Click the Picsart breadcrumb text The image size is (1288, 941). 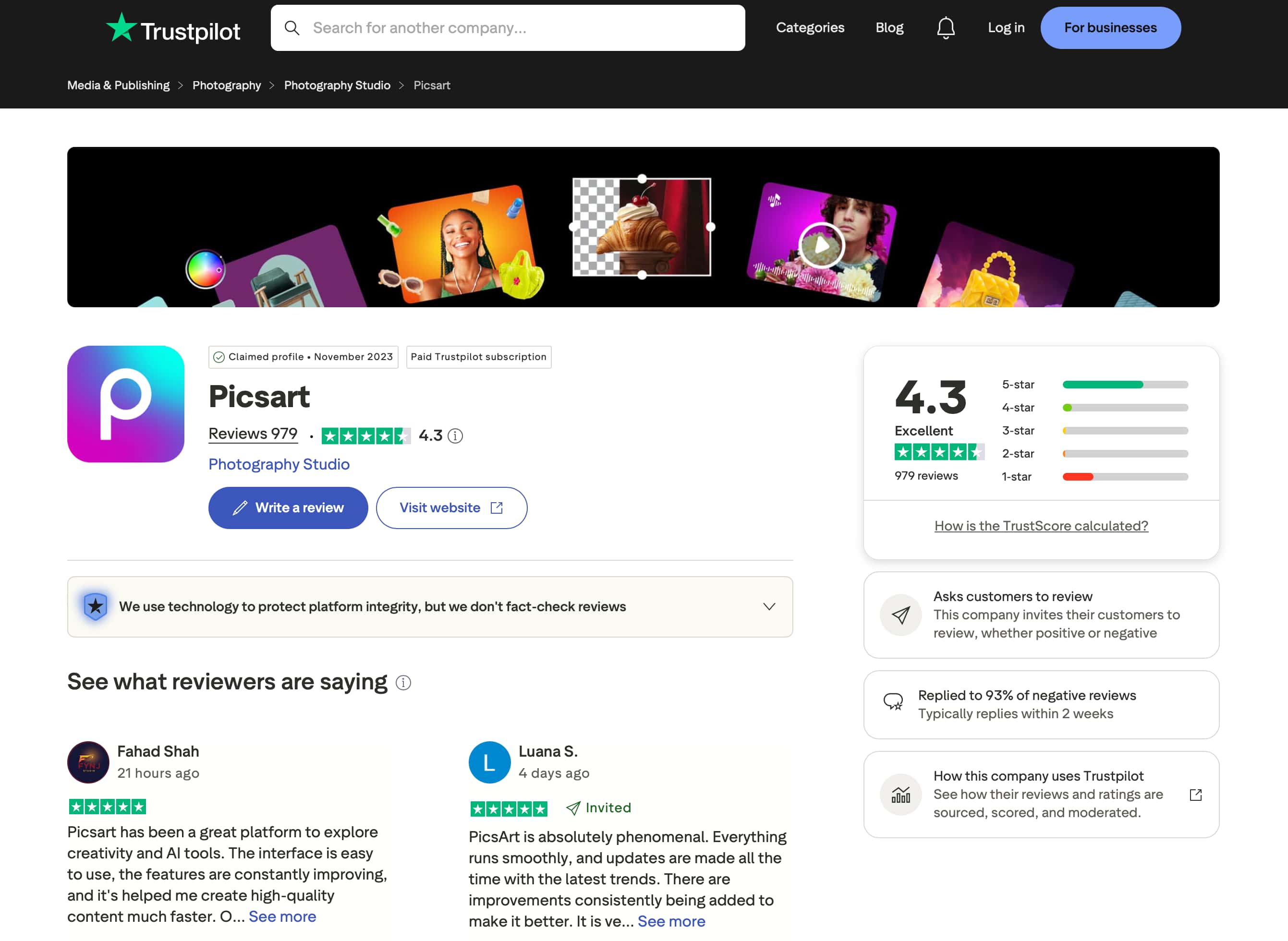[432, 85]
